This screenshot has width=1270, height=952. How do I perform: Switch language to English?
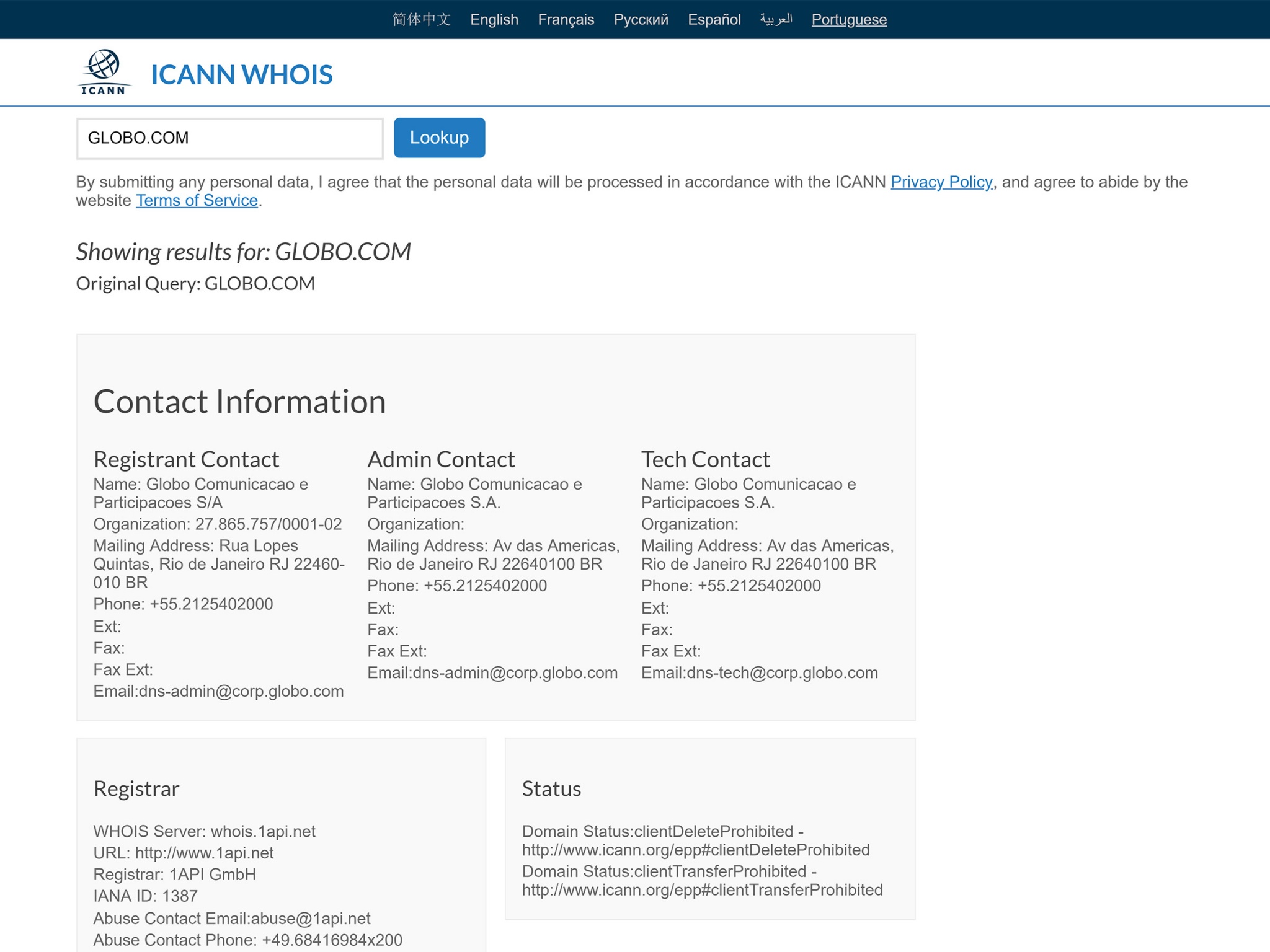point(494,19)
